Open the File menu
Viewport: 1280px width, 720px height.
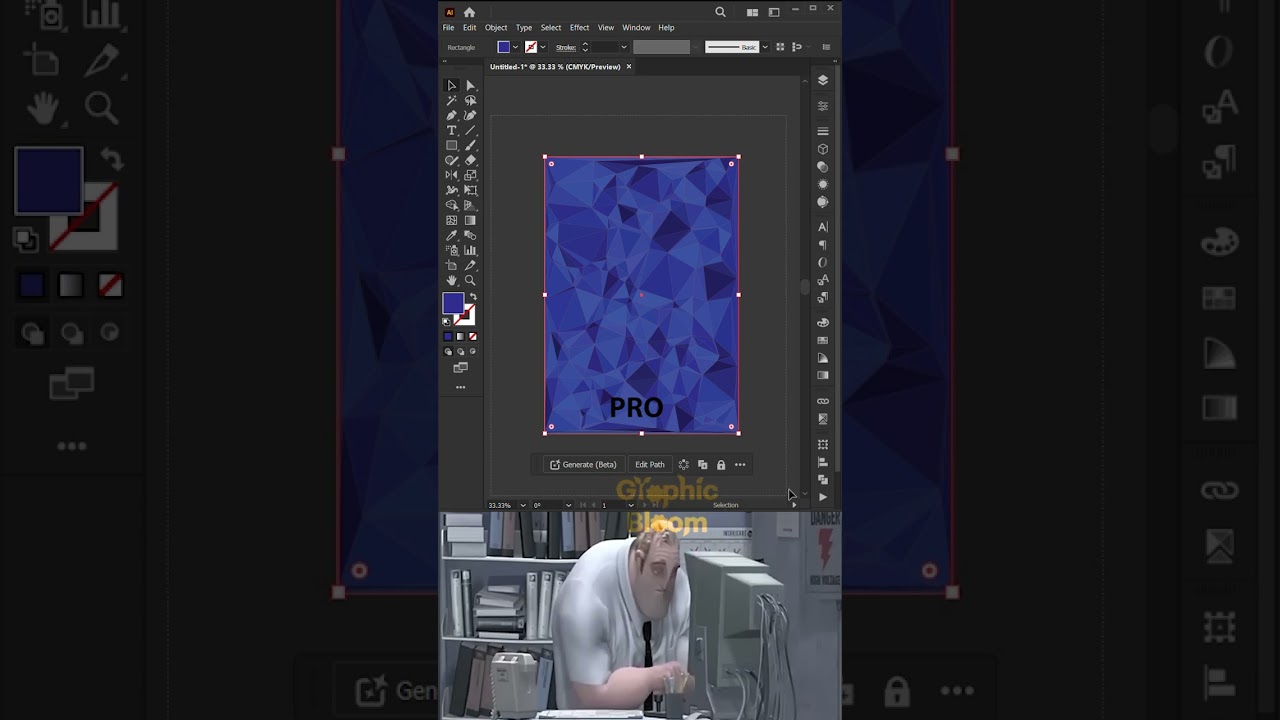[x=449, y=28]
